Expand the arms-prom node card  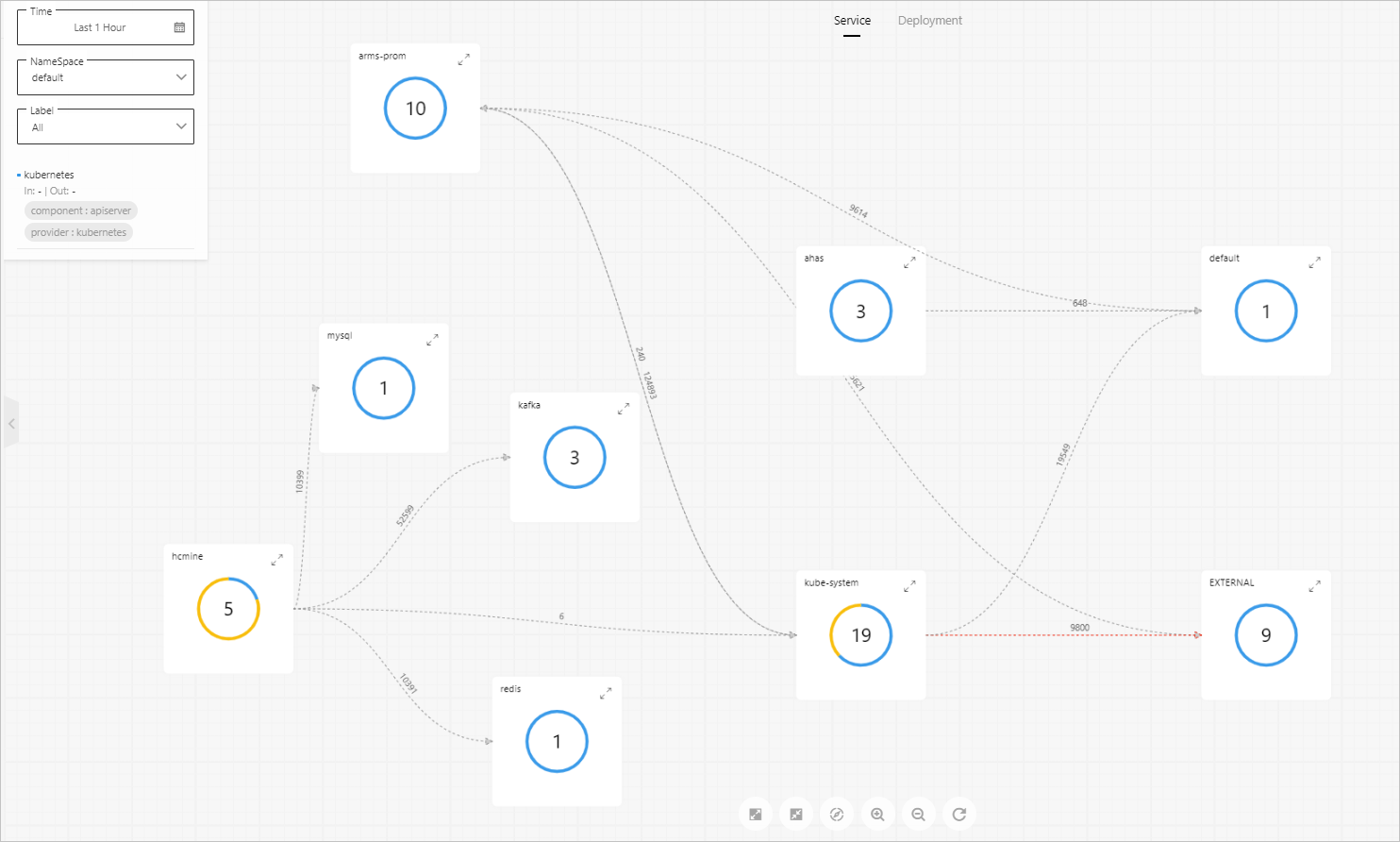(x=463, y=59)
